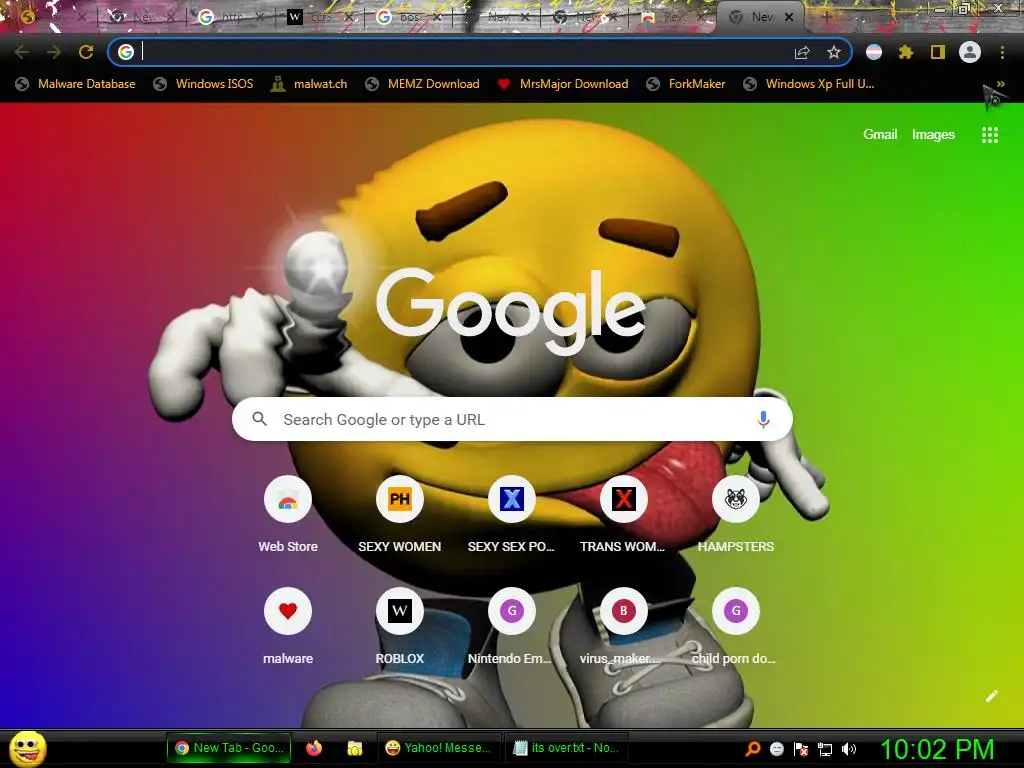This screenshot has width=1024, height=768.
Task: Share this page via the share icon
Action: click(802, 52)
